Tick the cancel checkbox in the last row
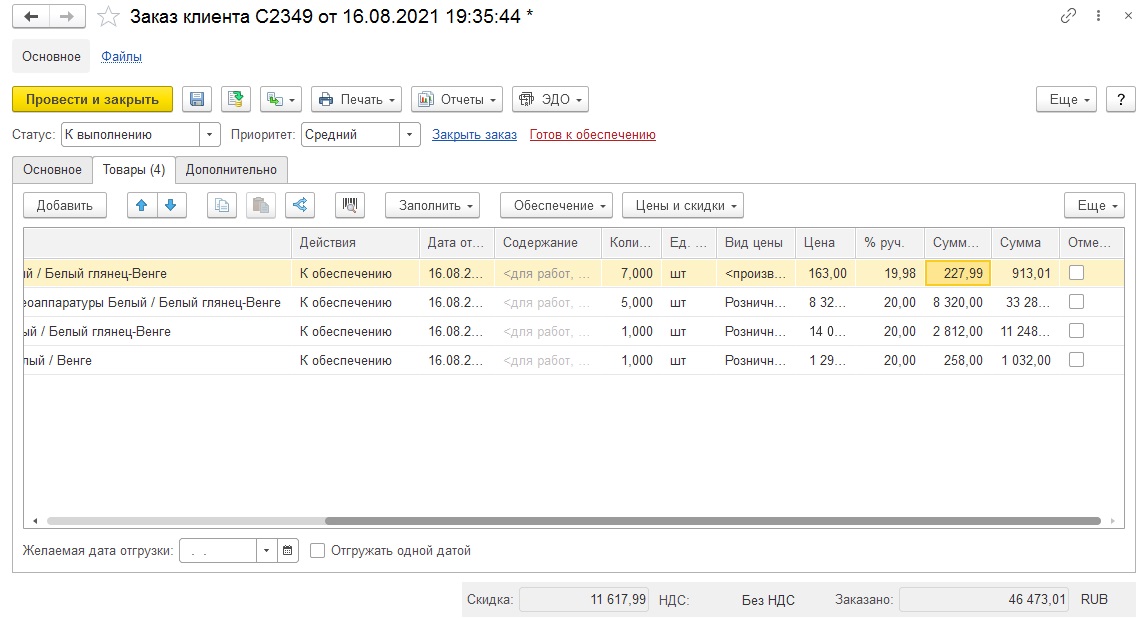Image resolution: width=1145 pixels, height=619 pixels. [x=1076, y=360]
